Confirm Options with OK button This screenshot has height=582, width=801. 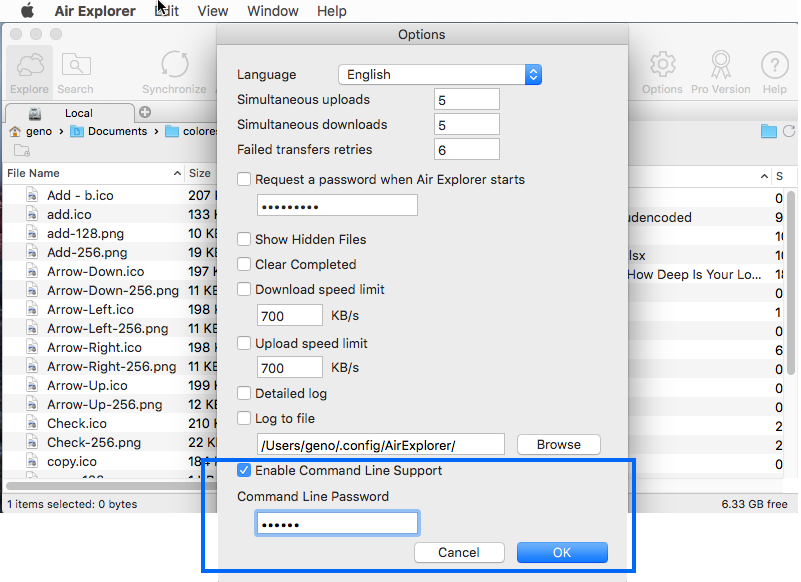tap(562, 552)
